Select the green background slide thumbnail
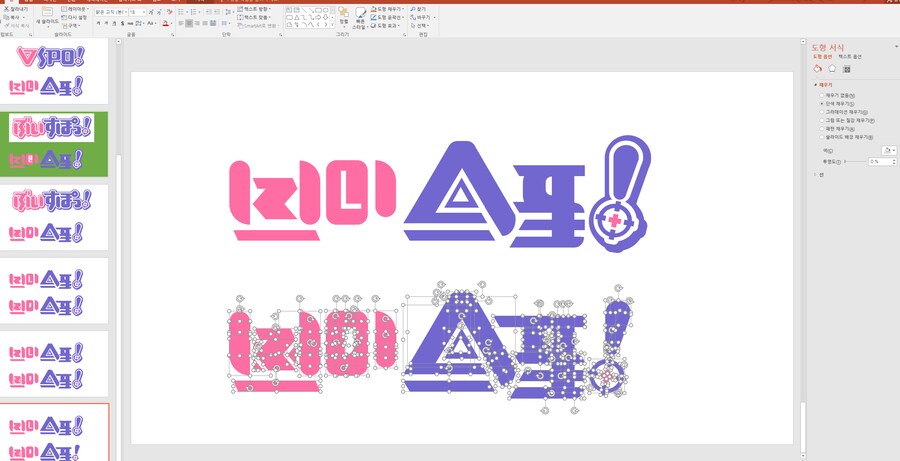This screenshot has height=461, width=900. pos(54,144)
